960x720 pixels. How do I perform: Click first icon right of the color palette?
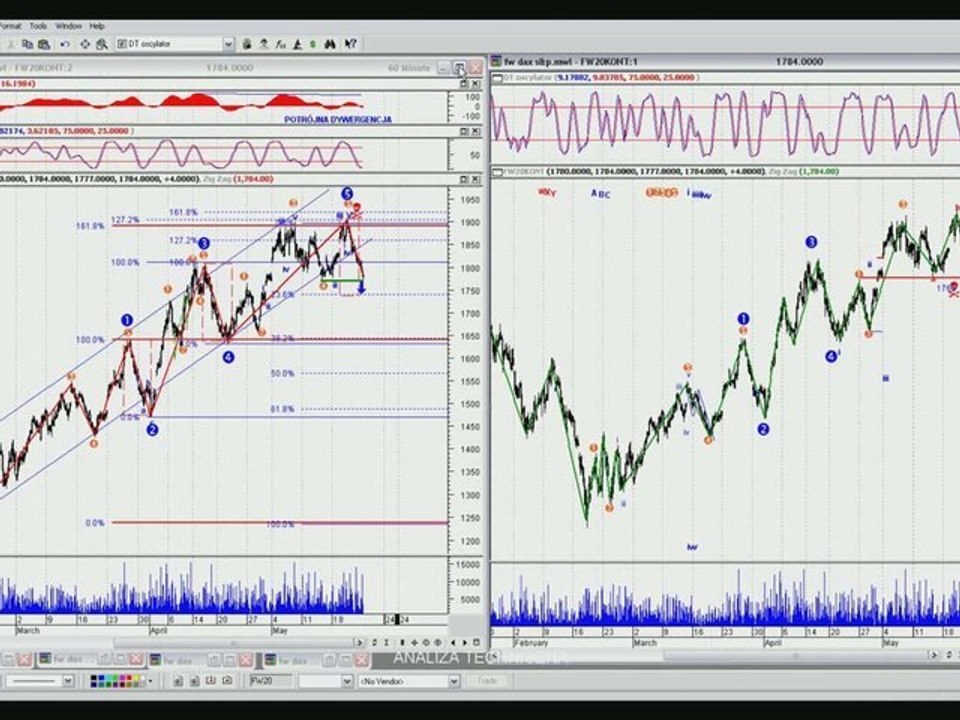[x=178, y=681]
